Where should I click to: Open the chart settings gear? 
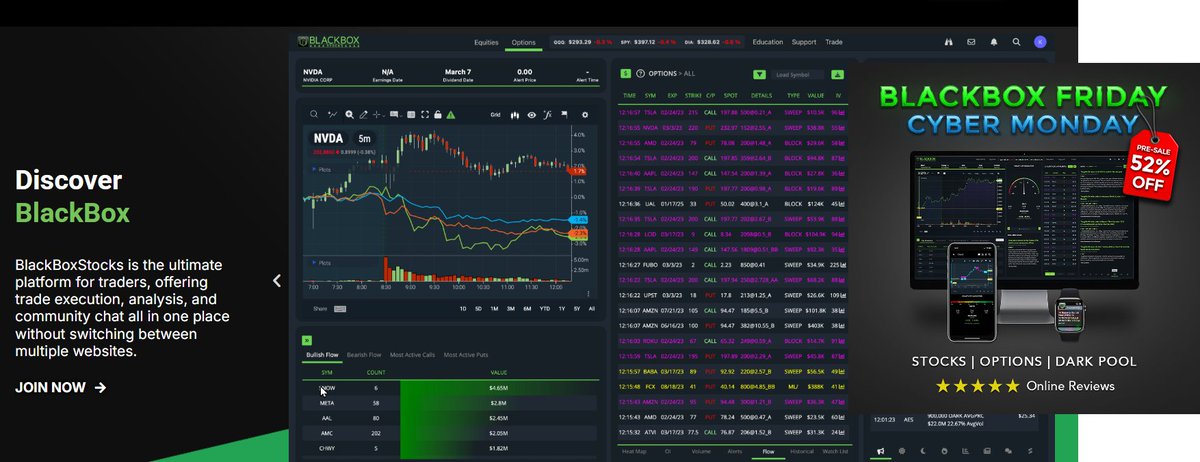pyautogui.click(x=585, y=115)
